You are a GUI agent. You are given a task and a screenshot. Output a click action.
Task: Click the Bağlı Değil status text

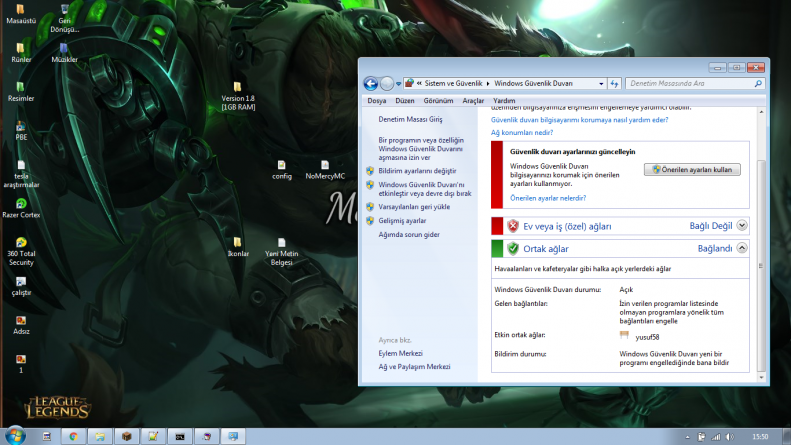pyautogui.click(x=711, y=226)
